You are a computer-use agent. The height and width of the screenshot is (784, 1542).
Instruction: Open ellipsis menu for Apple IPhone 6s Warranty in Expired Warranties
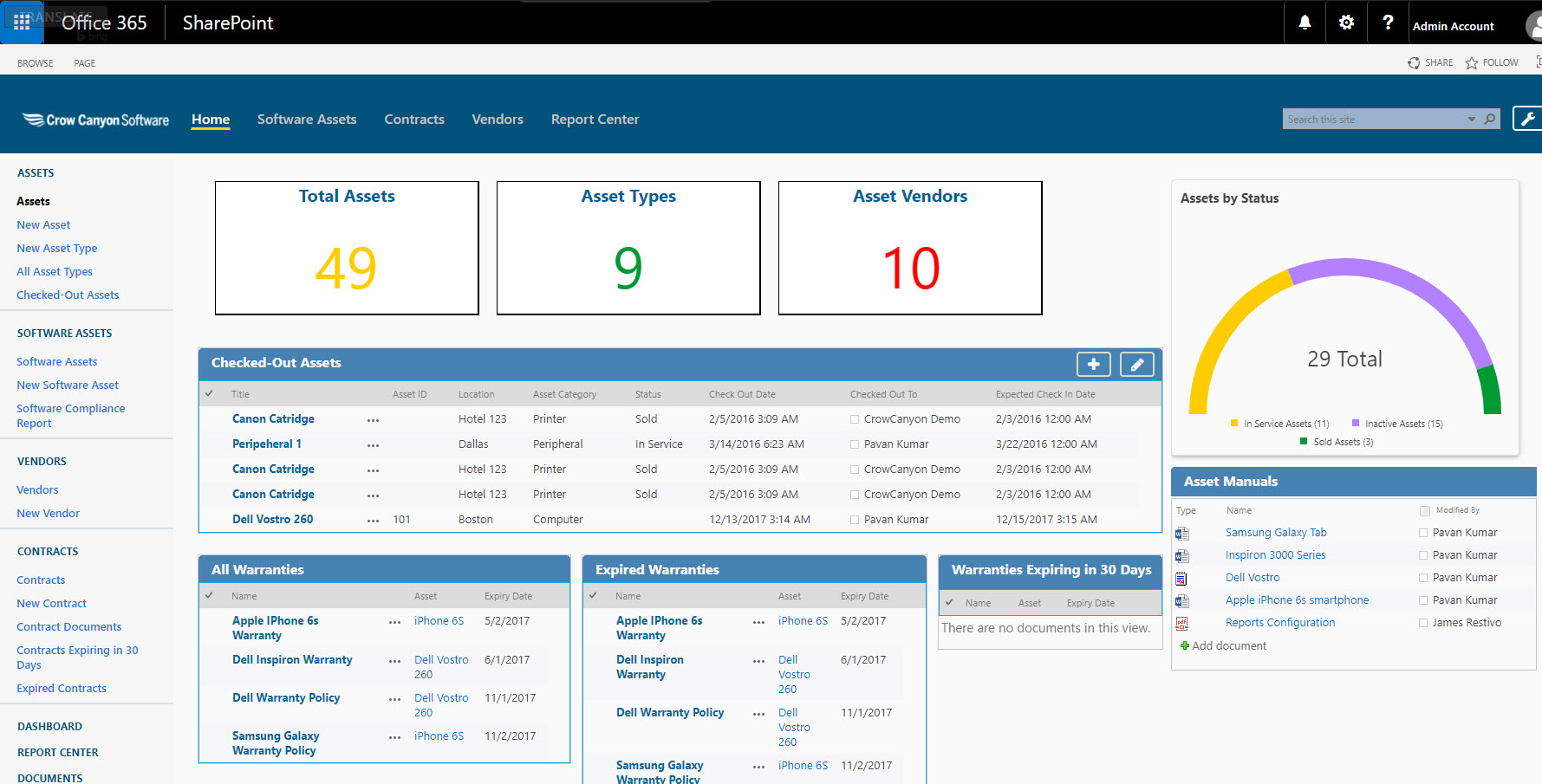tap(758, 622)
